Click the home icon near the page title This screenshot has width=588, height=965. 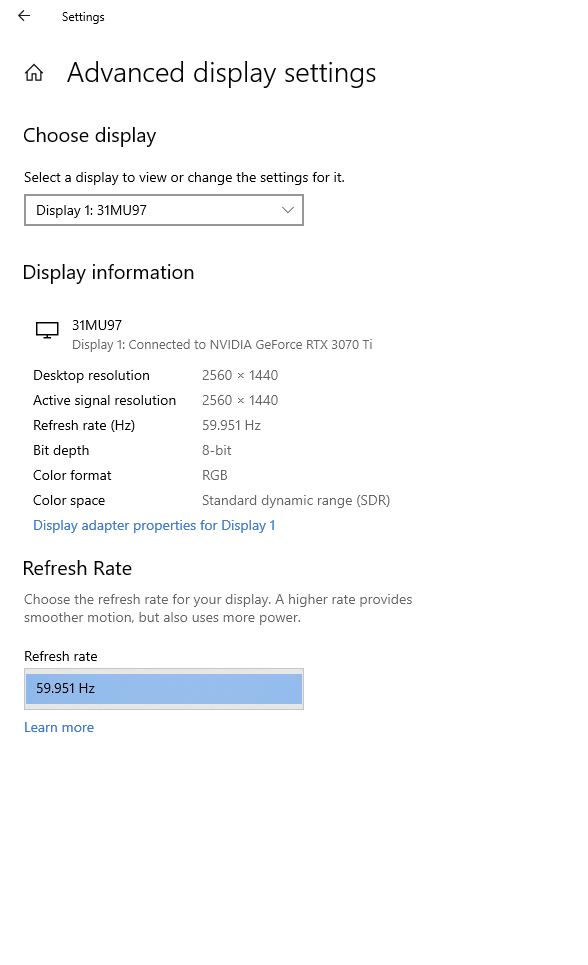pyautogui.click(x=34, y=72)
